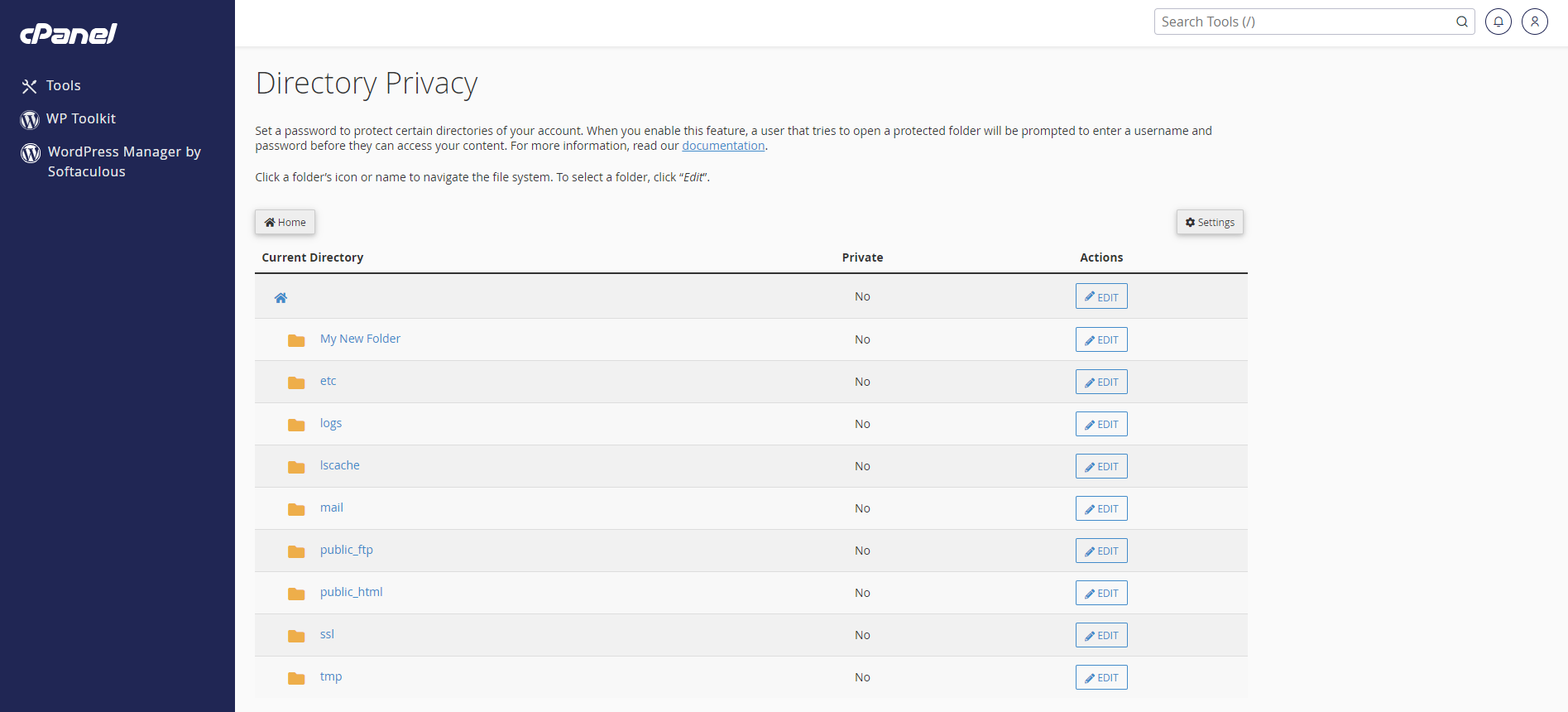Screen dimensions: 1568x712
Task: Navigate into logs directory link
Action: pos(331,423)
